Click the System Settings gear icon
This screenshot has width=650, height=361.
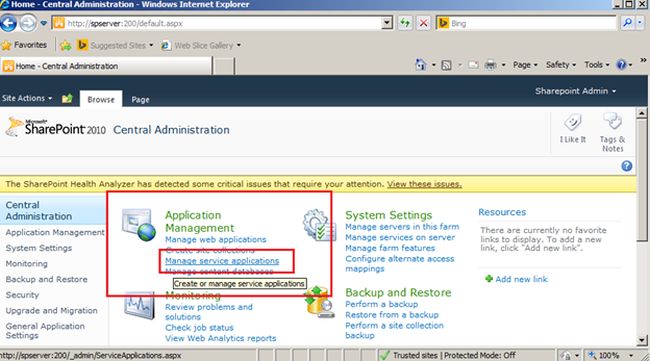(319, 225)
